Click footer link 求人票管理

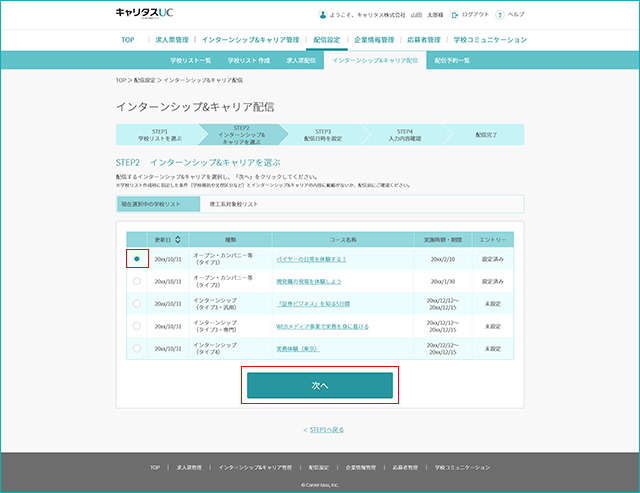(x=189, y=467)
